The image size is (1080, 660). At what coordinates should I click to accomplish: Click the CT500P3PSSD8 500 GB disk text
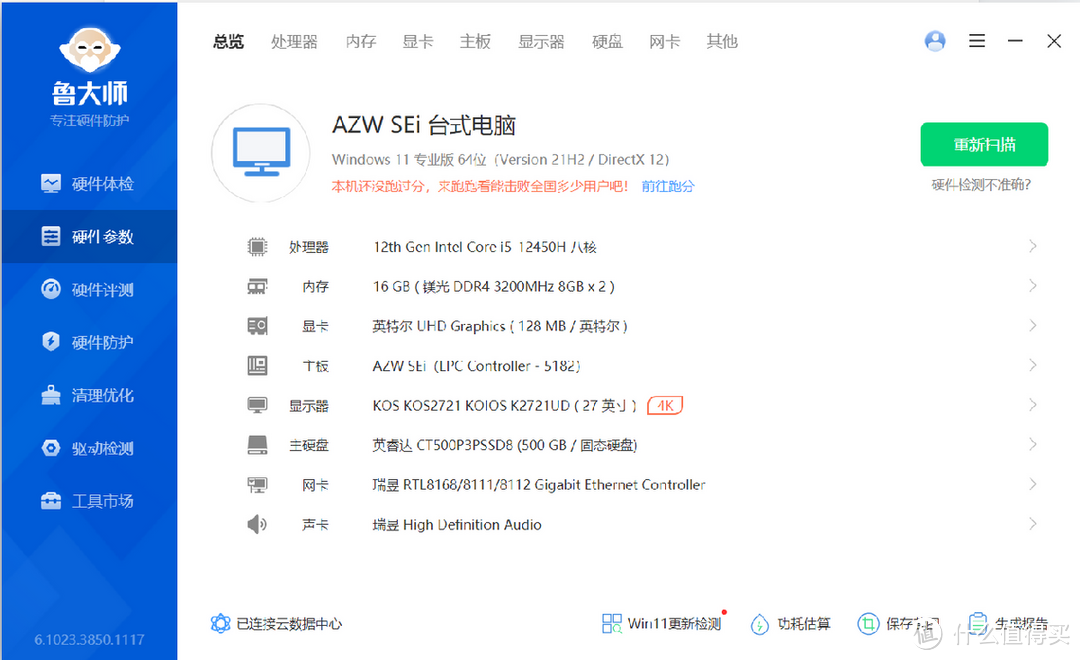[x=505, y=445]
